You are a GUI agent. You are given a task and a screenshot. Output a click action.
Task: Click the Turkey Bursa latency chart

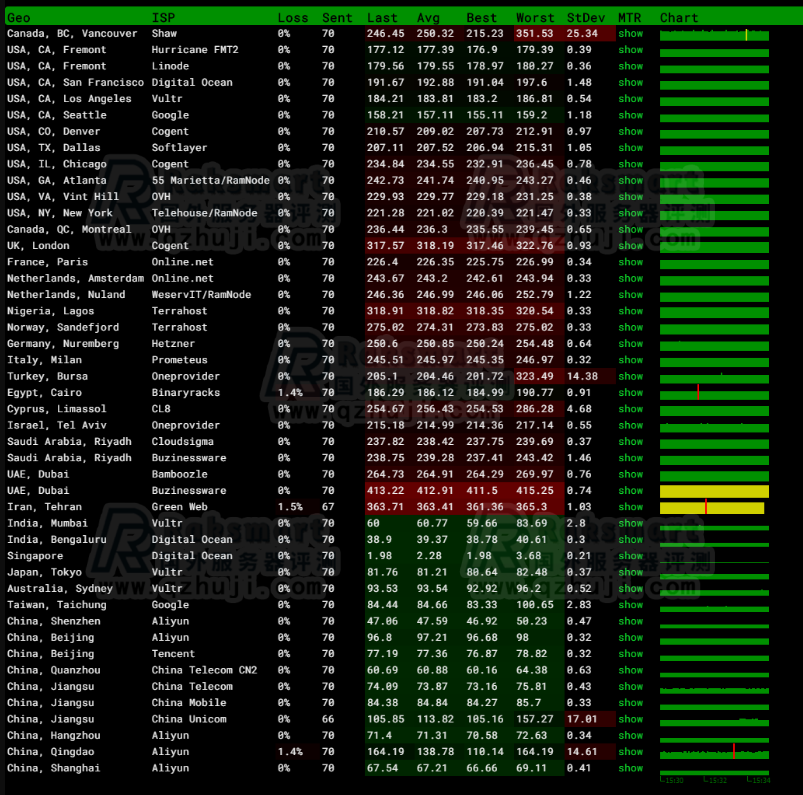click(x=714, y=378)
